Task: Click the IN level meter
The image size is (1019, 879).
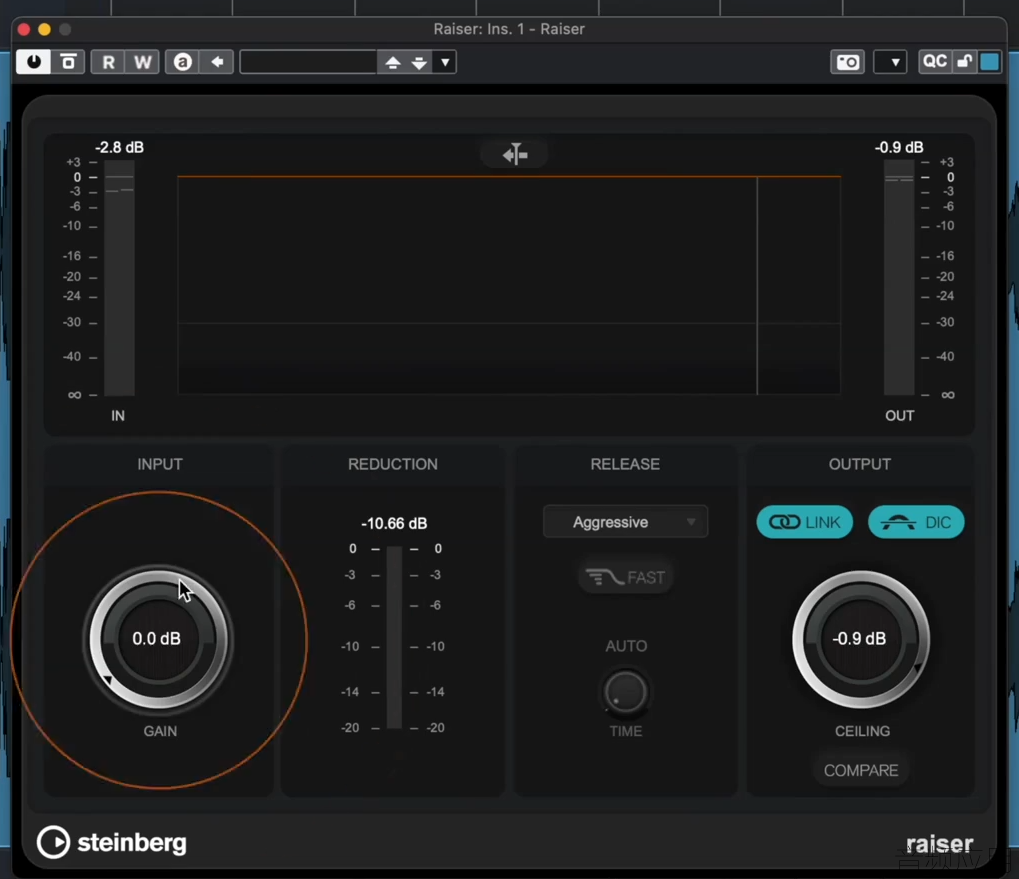Action: [x=119, y=279]
